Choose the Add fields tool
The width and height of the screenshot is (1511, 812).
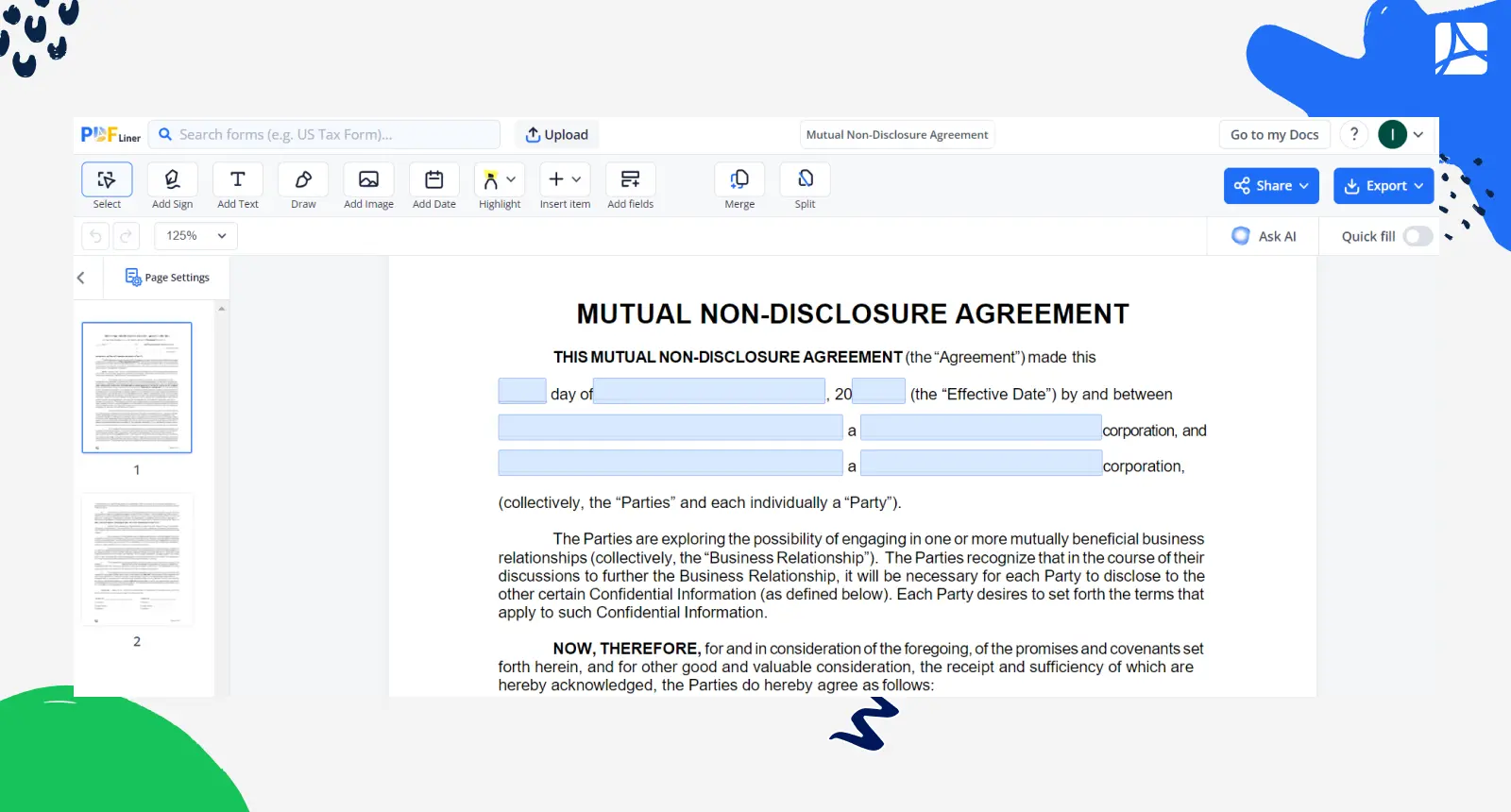(x=631, y=179)
